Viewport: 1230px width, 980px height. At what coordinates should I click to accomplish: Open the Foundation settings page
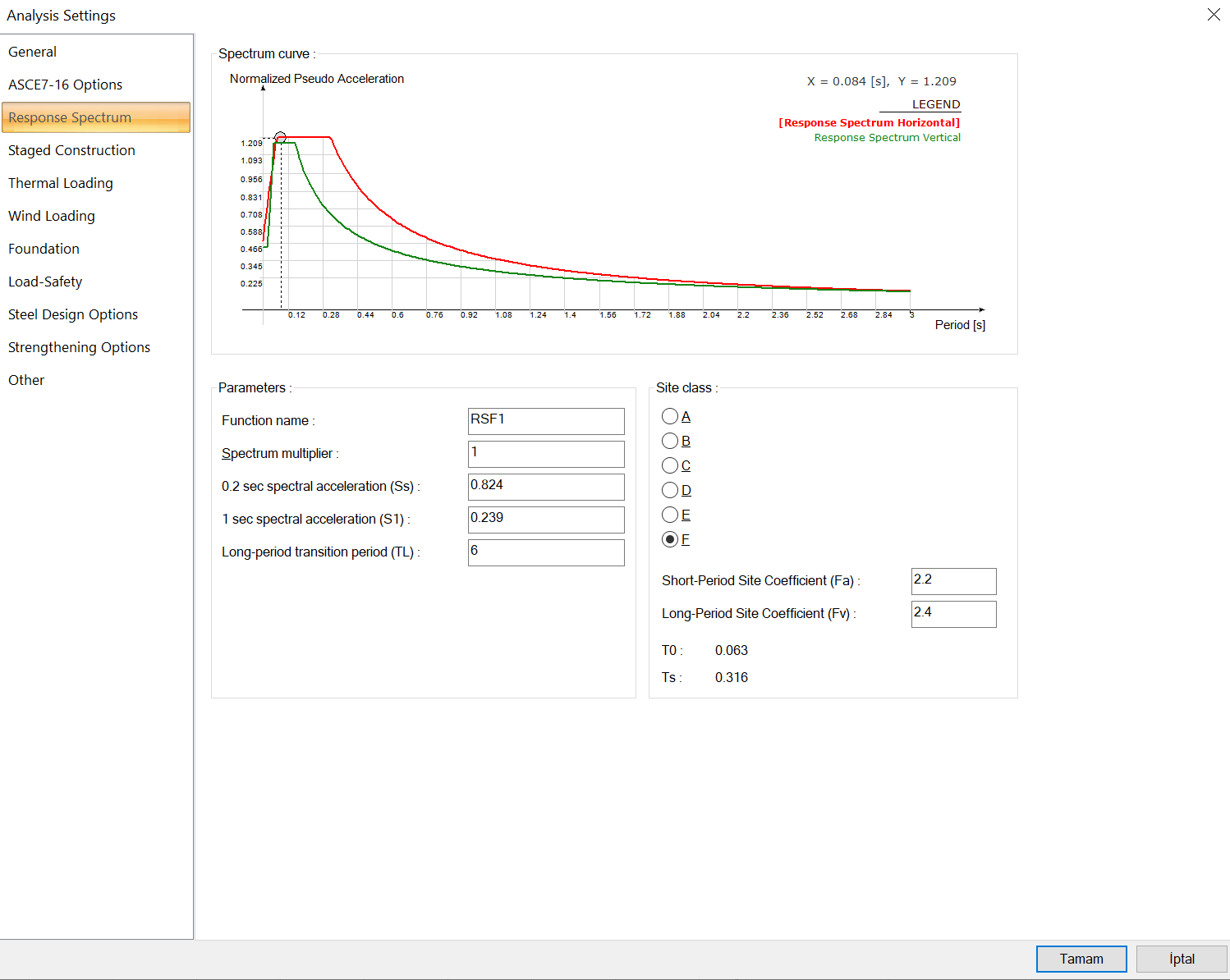pyautogui.click(x=44, y=249)
